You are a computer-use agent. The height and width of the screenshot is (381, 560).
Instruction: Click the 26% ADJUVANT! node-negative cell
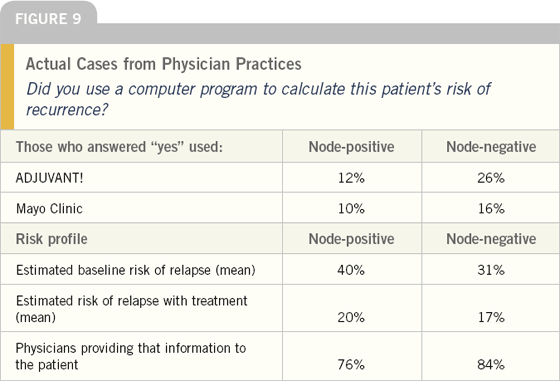491,177
